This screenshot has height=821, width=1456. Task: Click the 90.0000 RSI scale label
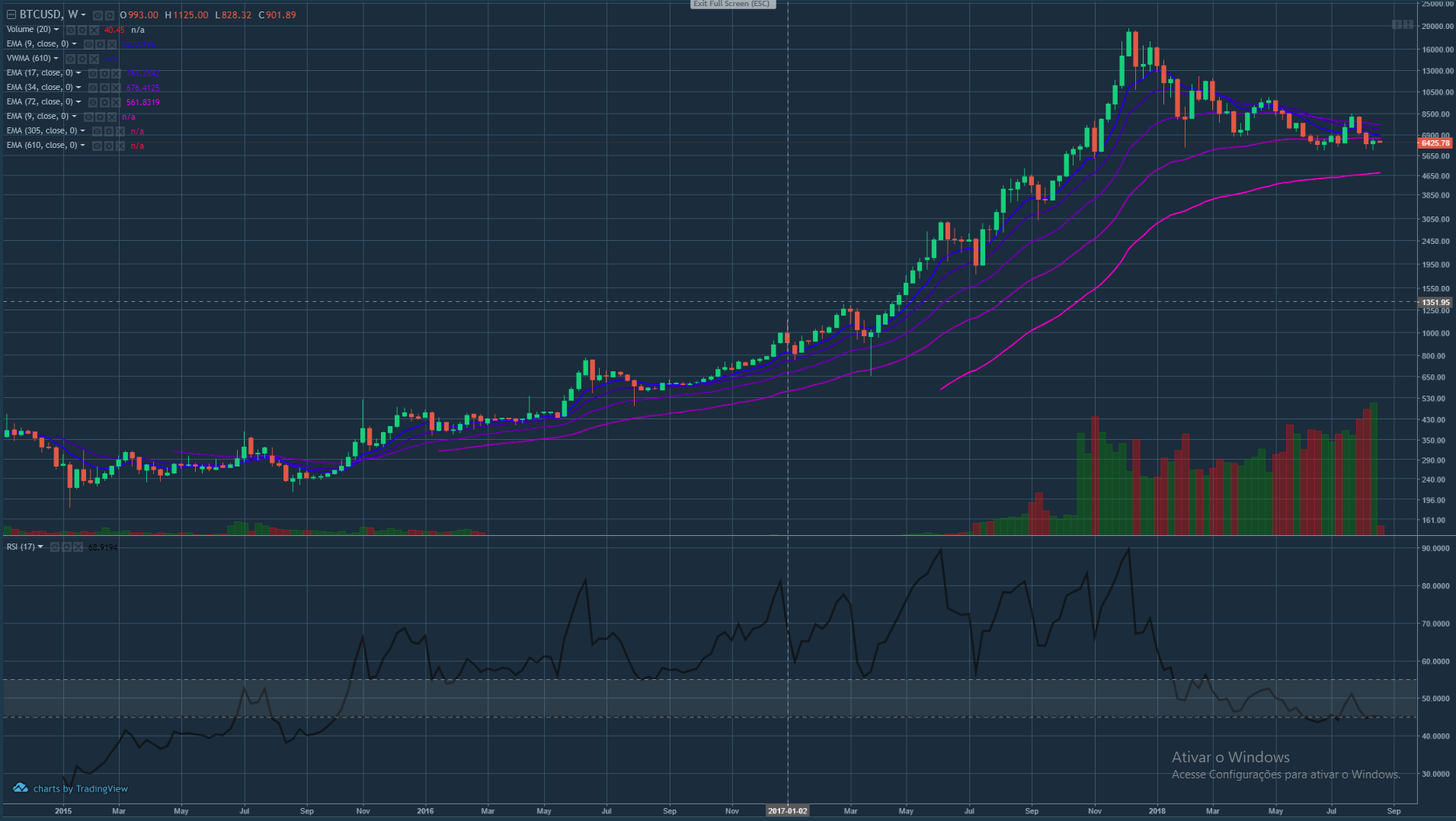(1435, 548)
